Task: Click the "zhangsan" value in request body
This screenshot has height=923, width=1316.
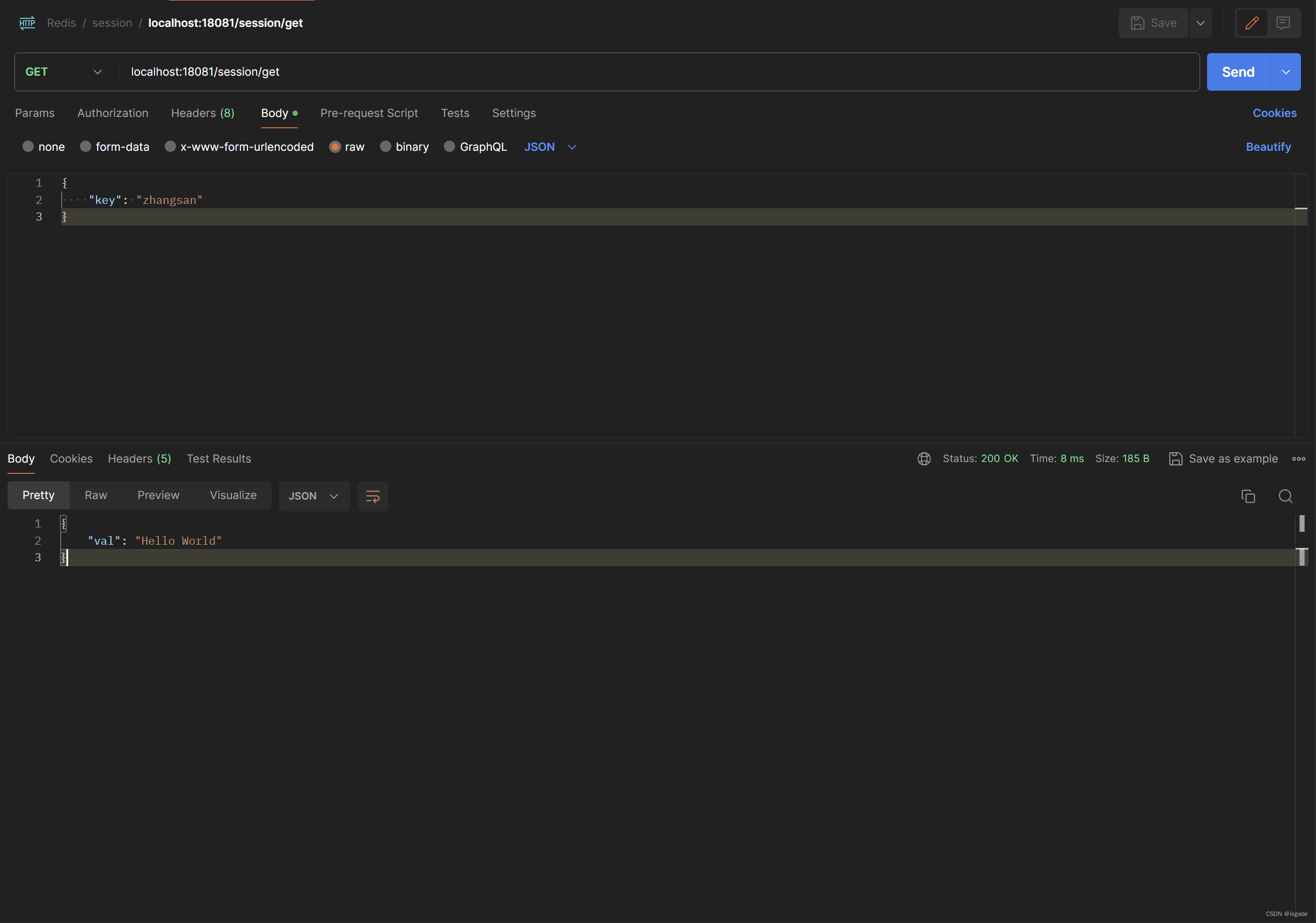Action: [170, 200]
